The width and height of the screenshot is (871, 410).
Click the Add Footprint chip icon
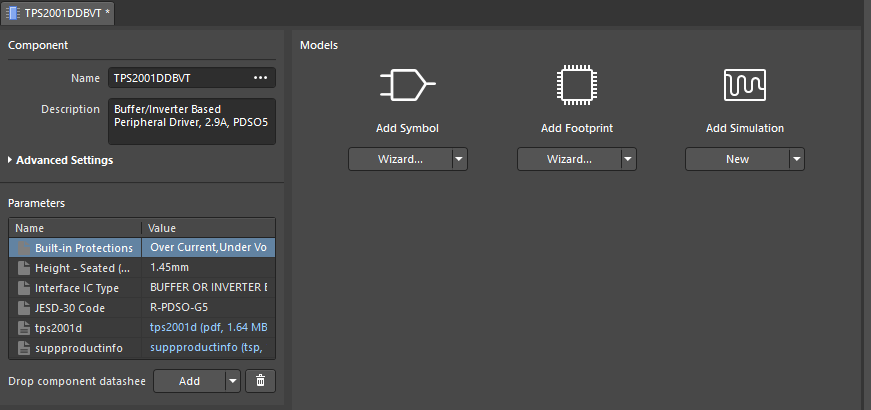pyautogui.click(x=577, y=85)
